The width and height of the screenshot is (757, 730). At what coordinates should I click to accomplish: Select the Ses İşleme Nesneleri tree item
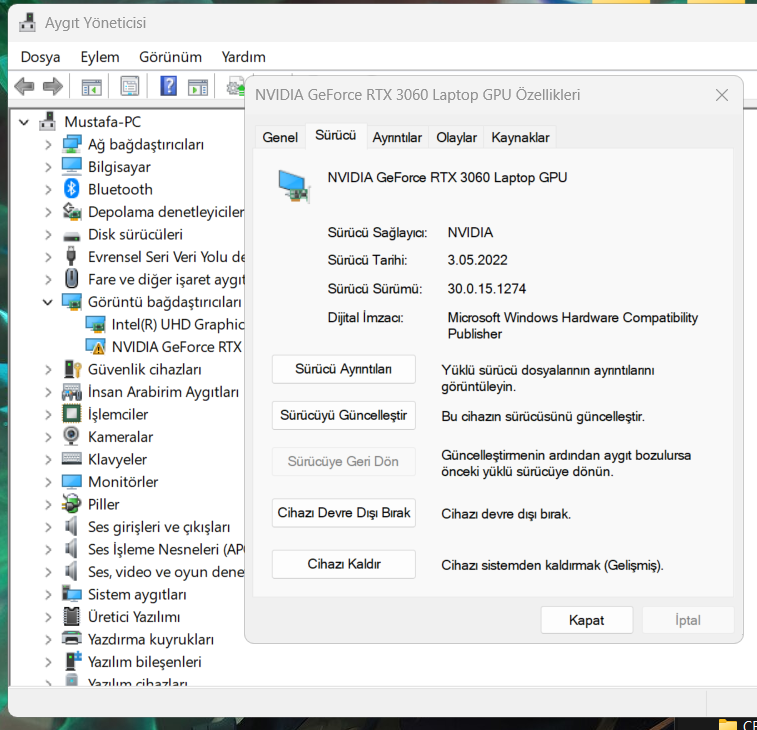[x=166, y=549]
